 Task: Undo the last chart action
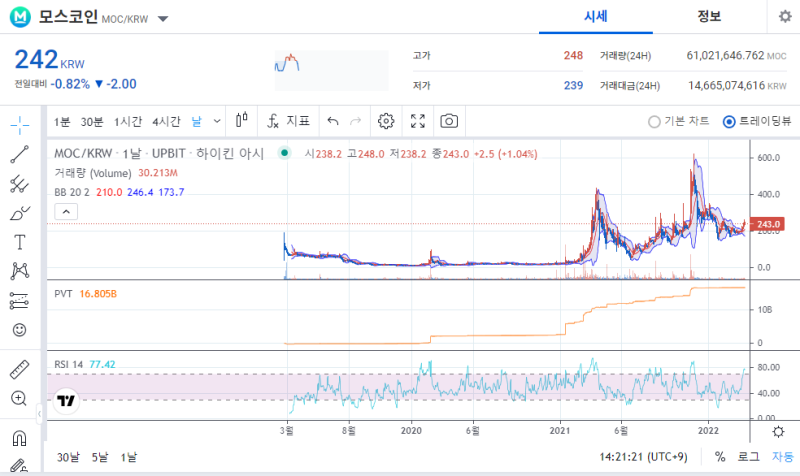(333, 121)
